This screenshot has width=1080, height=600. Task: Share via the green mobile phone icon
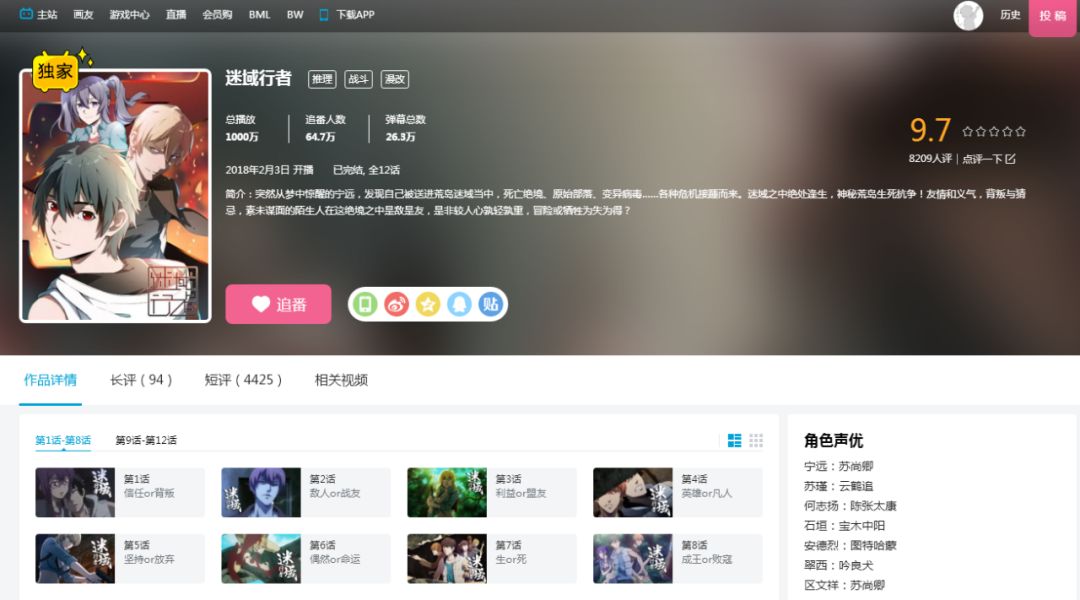pos(365,304)
